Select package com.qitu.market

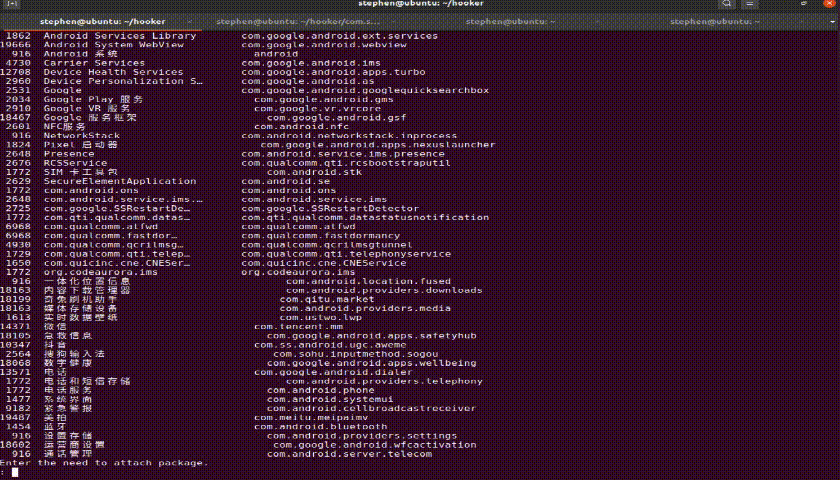pyautogui.click(x=327, y=299)
